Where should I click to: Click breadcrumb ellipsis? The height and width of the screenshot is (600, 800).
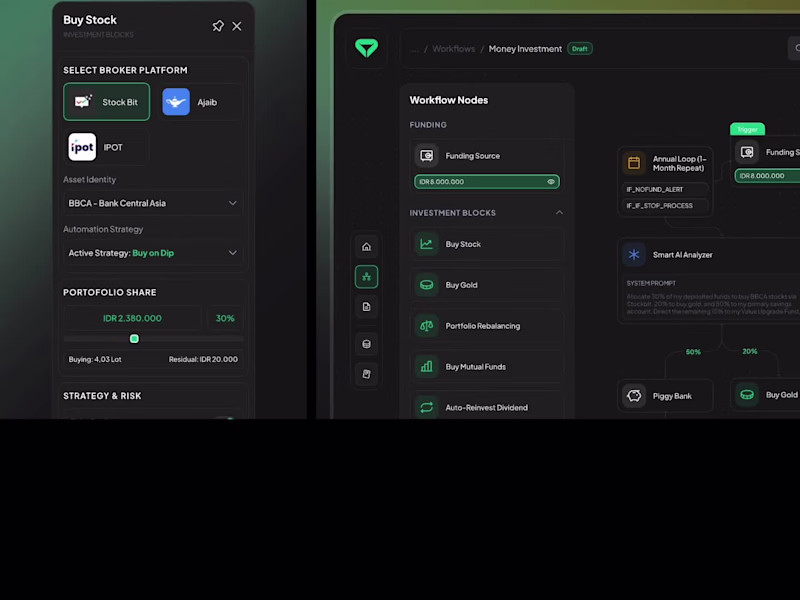tap(414, 49)
